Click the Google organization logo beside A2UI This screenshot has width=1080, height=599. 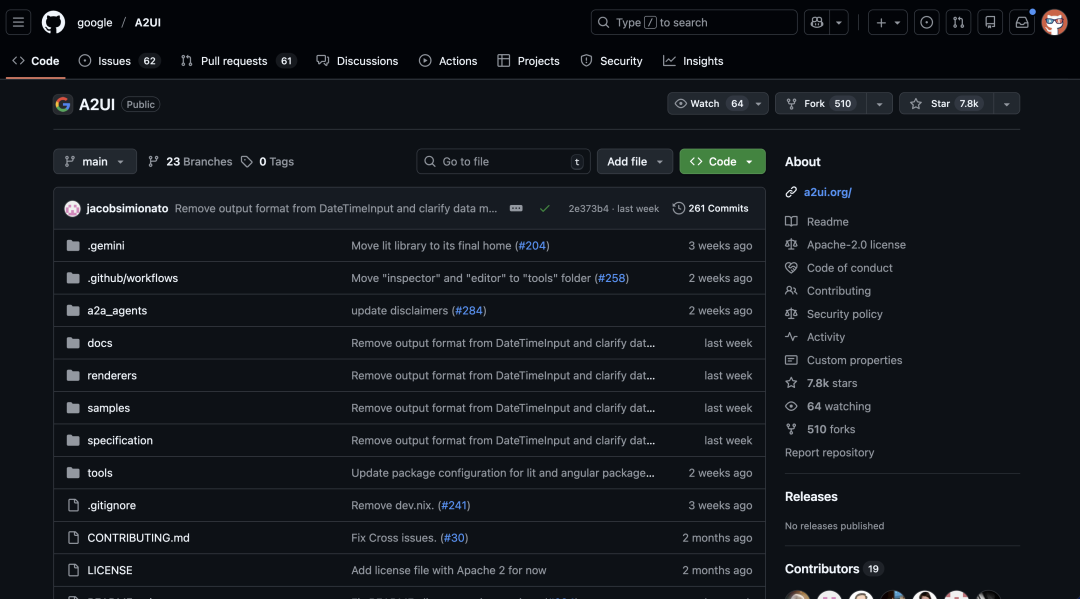63,104
